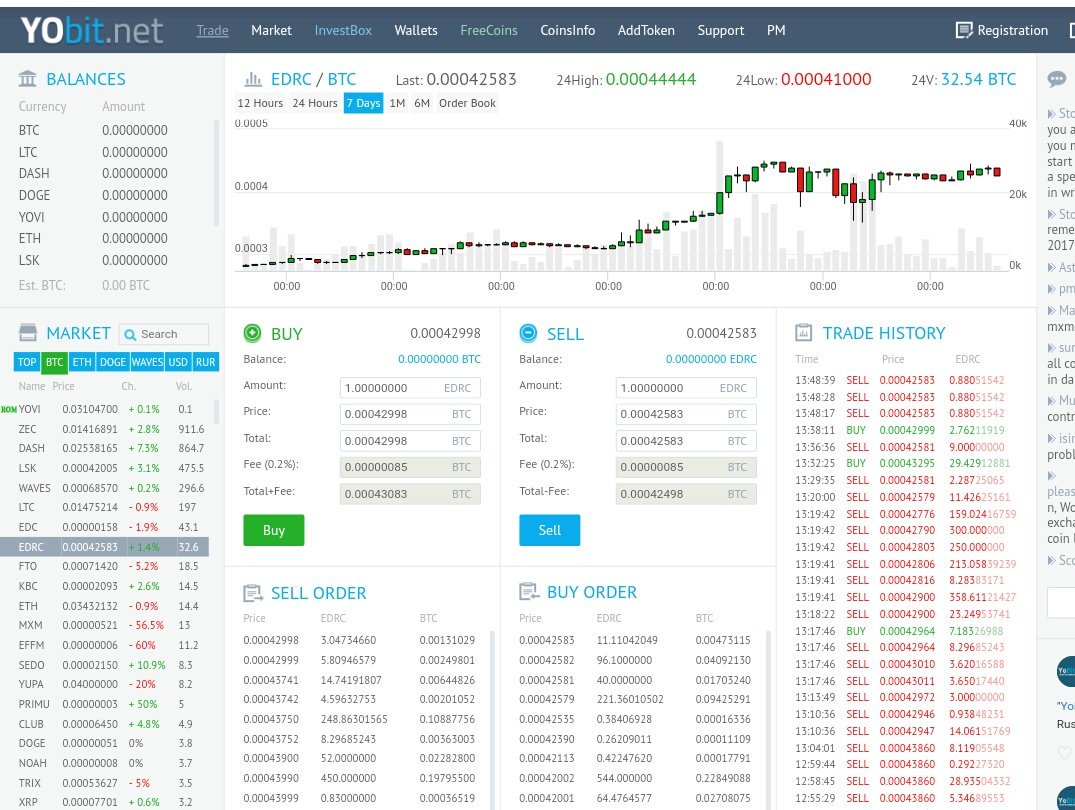Click the Vol. column header in Market
This screenshot has height=810, width=1075.
click(x=183, y=386)
